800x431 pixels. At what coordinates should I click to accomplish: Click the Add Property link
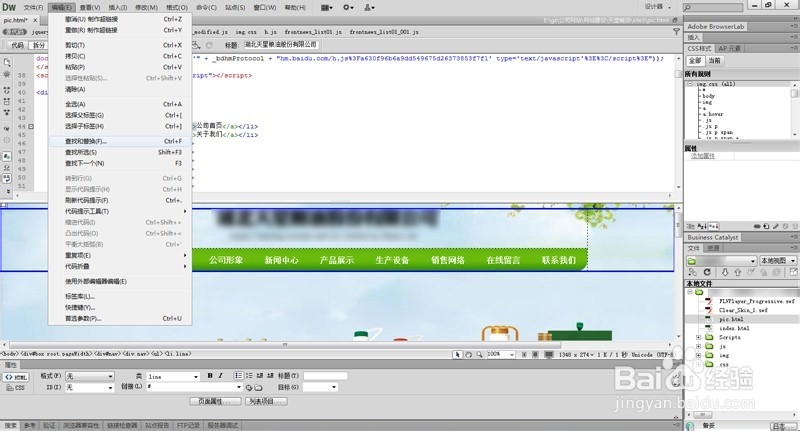(703, 156)
